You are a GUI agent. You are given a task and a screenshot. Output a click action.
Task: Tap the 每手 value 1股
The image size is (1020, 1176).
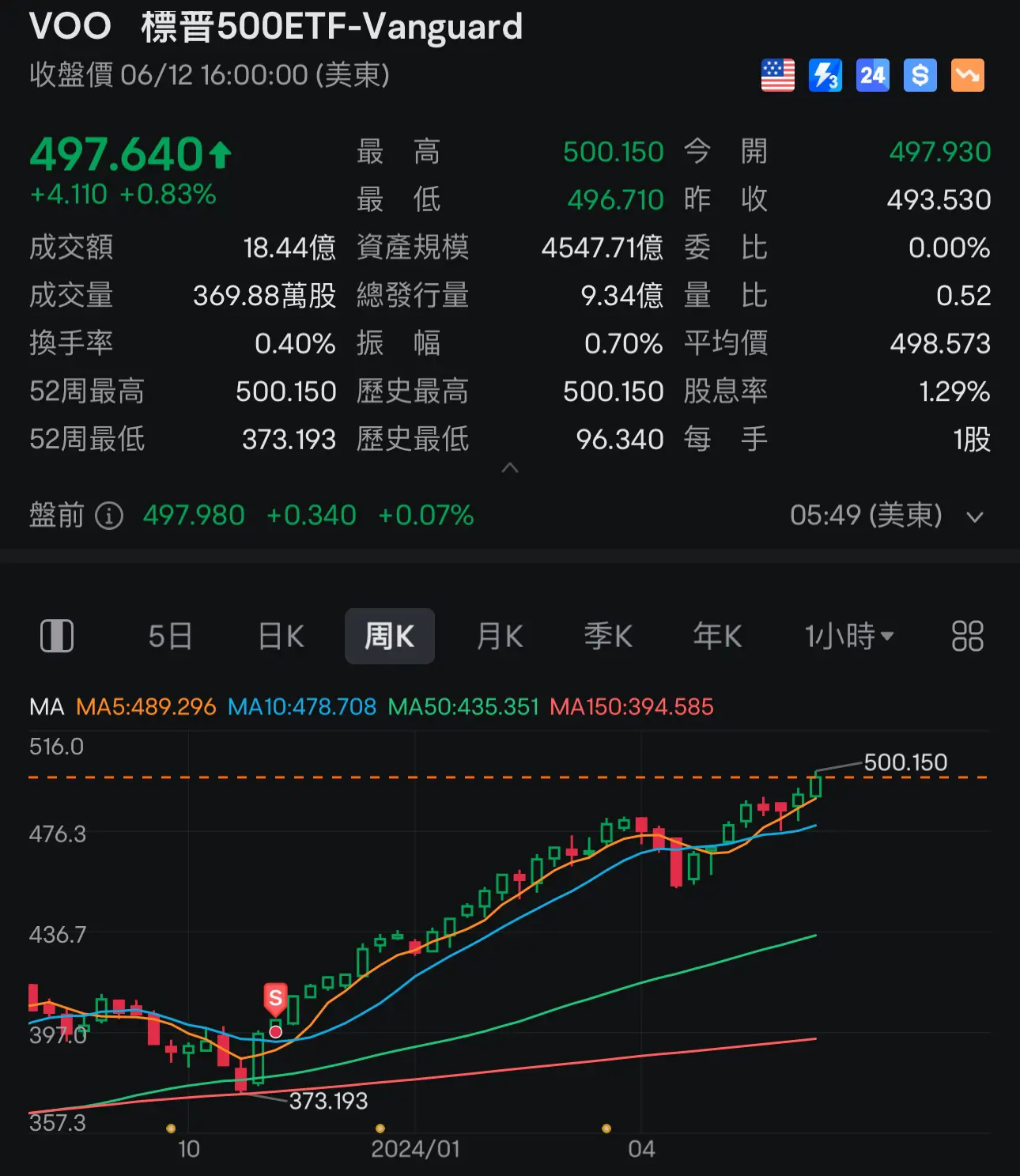click(x=972, y=439)
